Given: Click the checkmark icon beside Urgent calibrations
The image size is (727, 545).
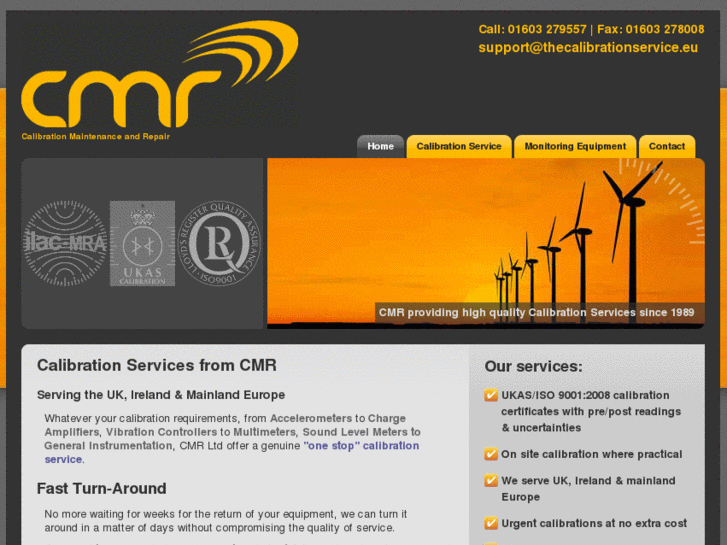Looking at the screenshot, I should pos(491,523).
